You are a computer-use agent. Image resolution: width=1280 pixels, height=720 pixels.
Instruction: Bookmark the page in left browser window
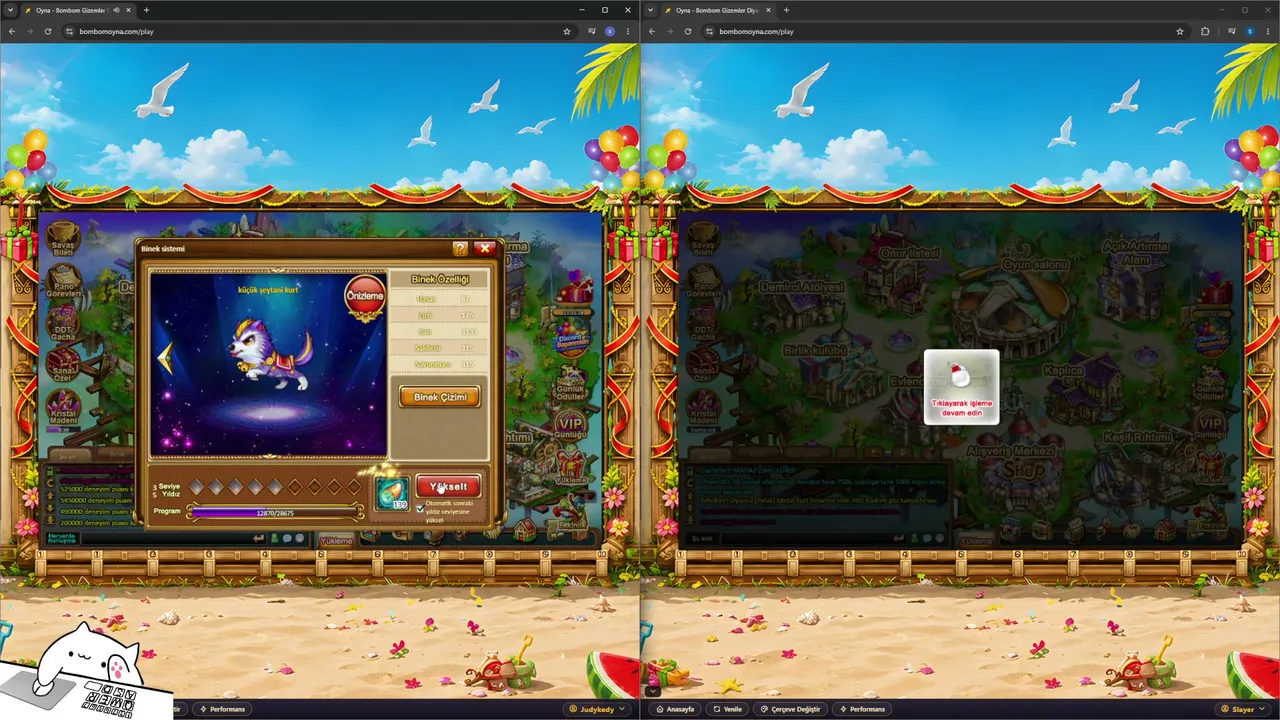click(x=567, y=31)
